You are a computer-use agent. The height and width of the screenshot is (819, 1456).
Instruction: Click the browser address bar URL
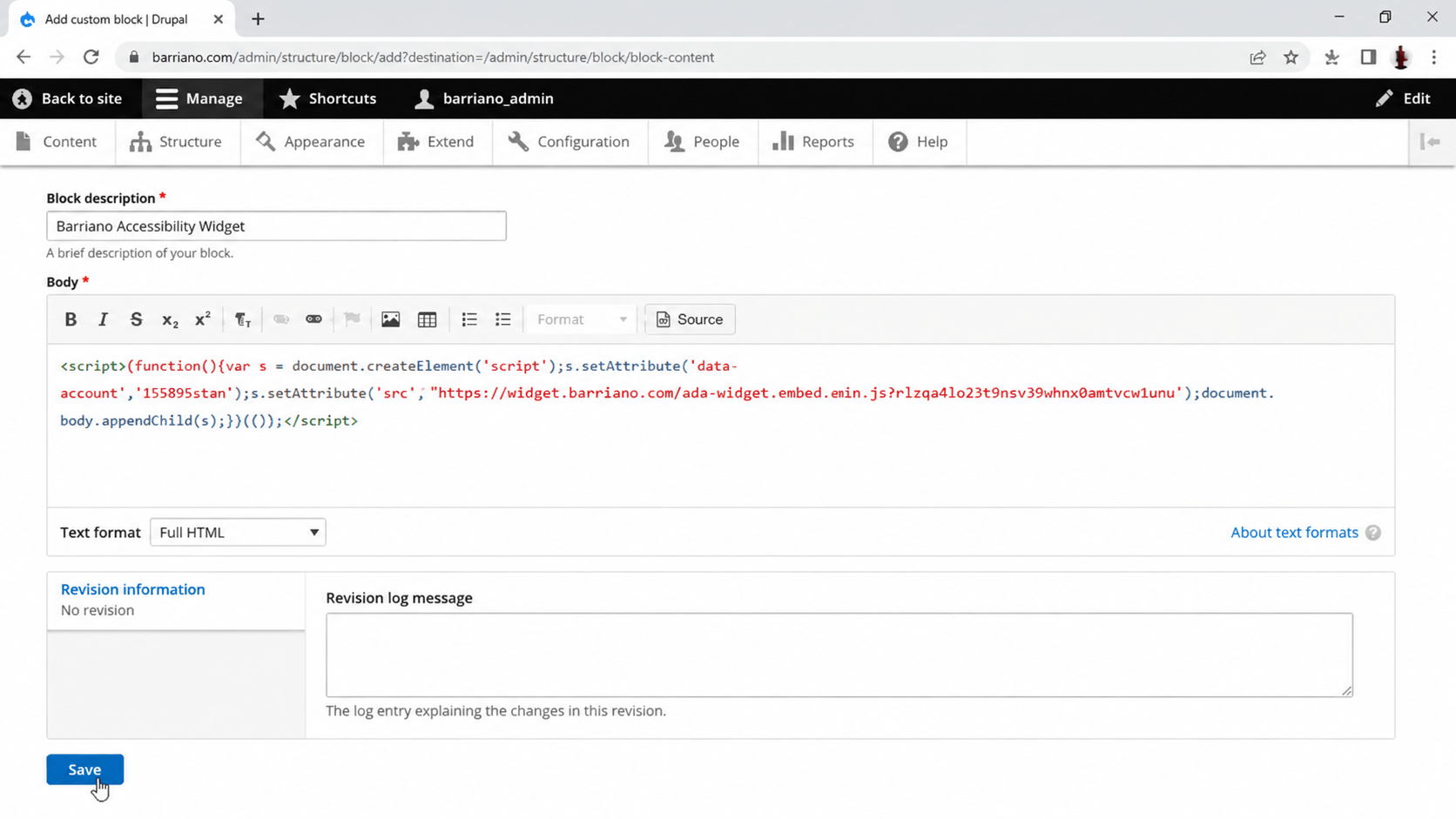tap(433, 57)
